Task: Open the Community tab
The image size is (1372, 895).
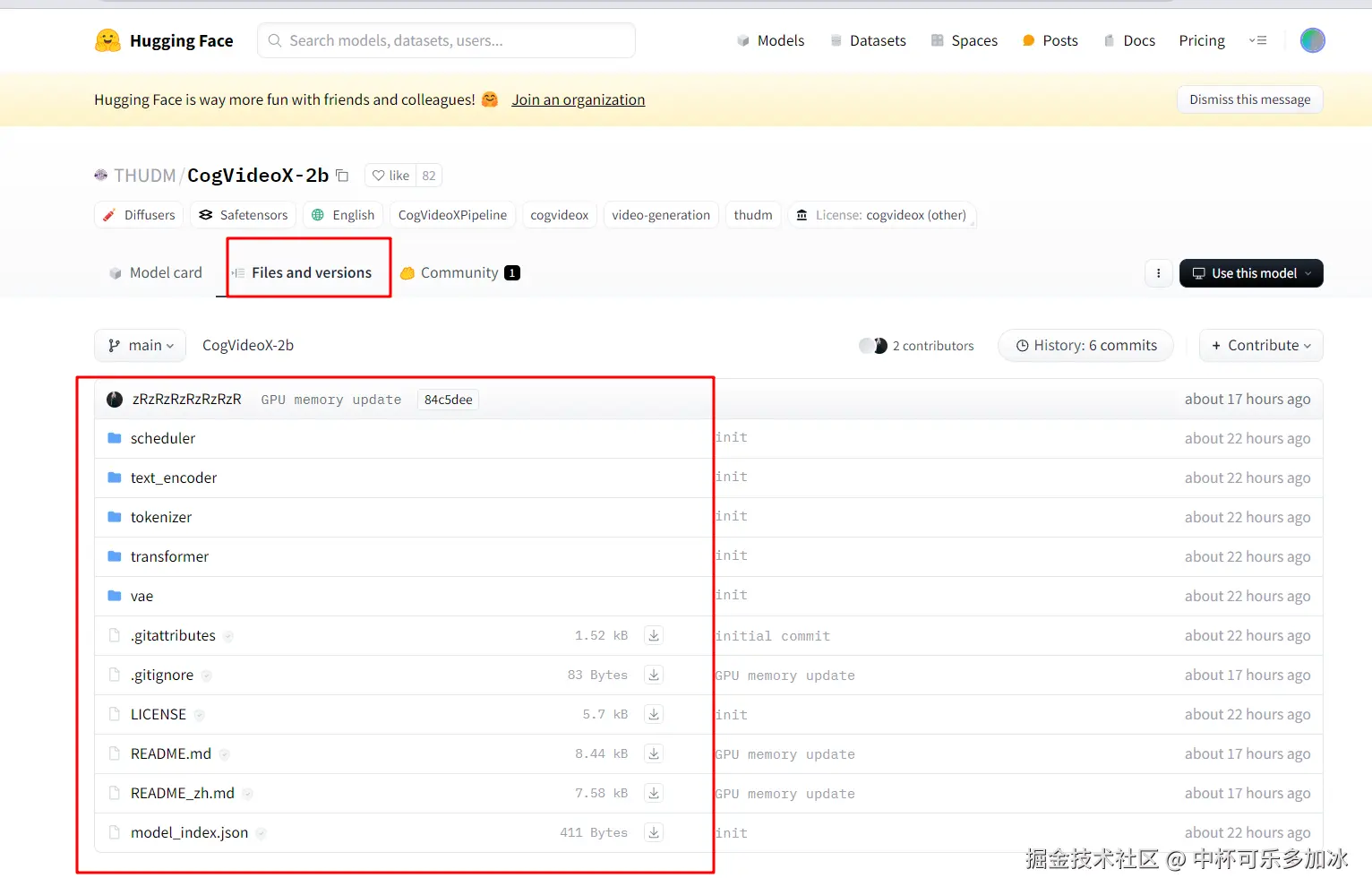Action: pyautogui.click(x=459, y=272)
